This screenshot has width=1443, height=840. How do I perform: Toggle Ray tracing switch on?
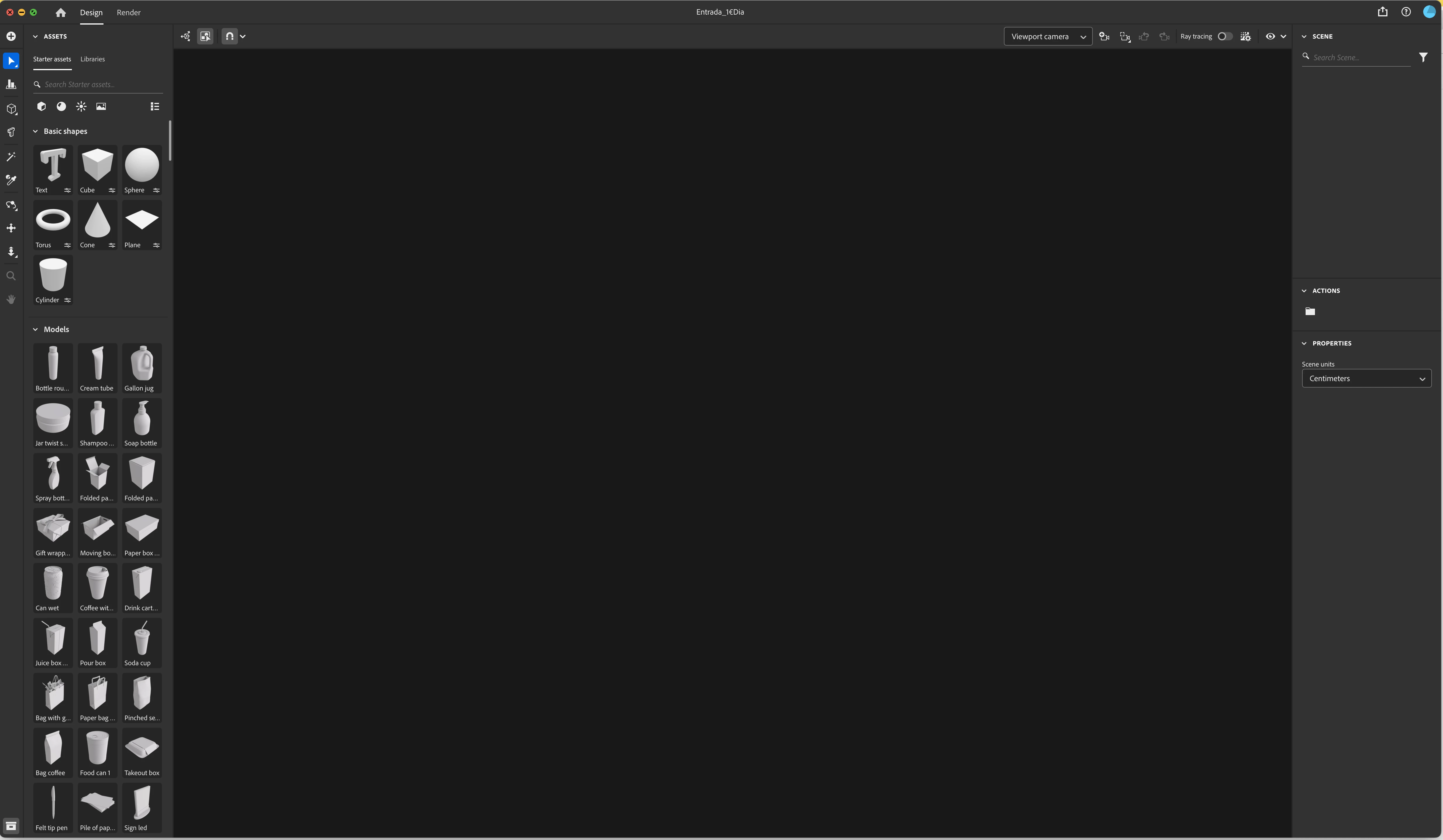coord(1224,37)
